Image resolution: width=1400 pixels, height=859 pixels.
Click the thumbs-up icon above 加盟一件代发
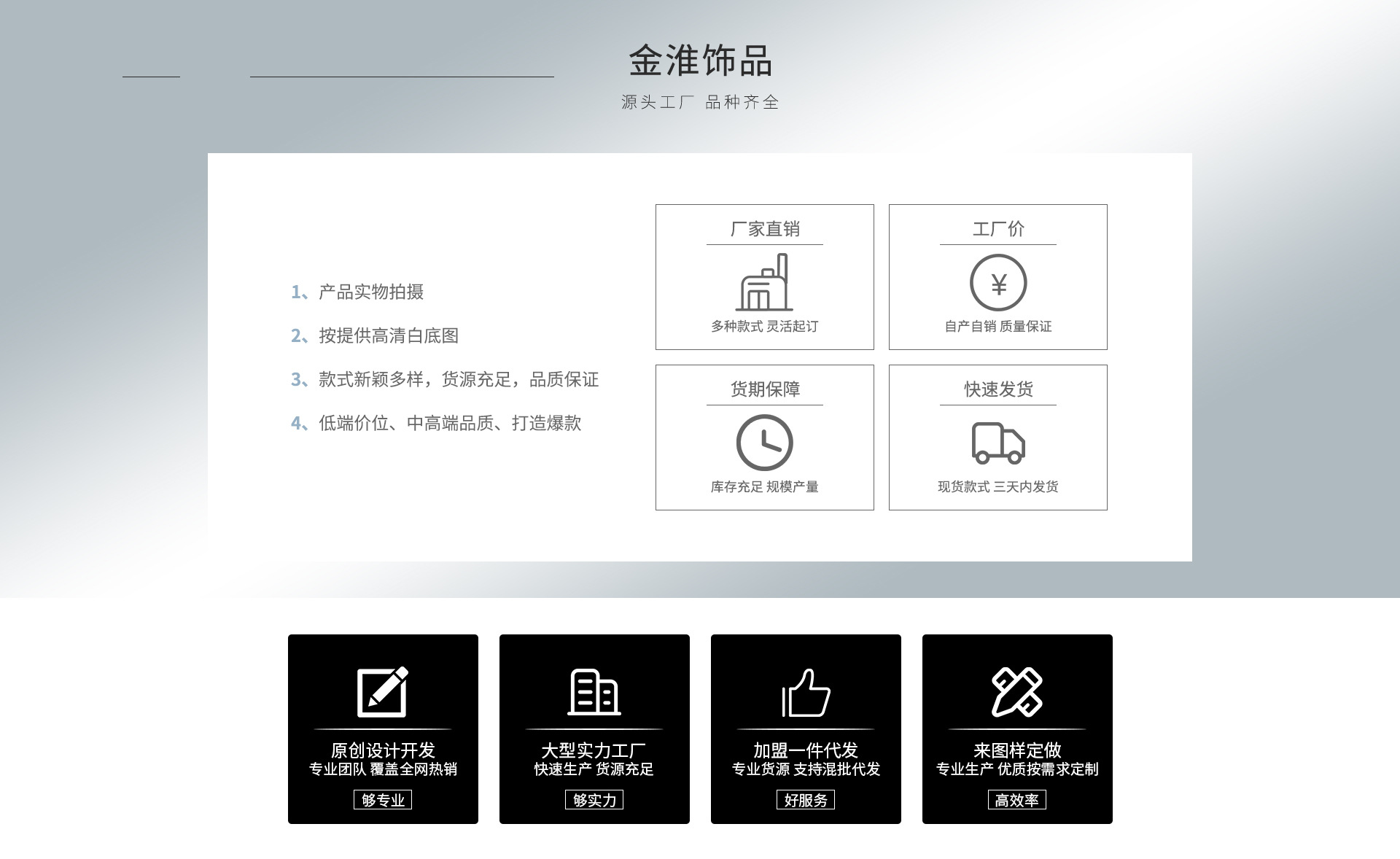[806, 692]
